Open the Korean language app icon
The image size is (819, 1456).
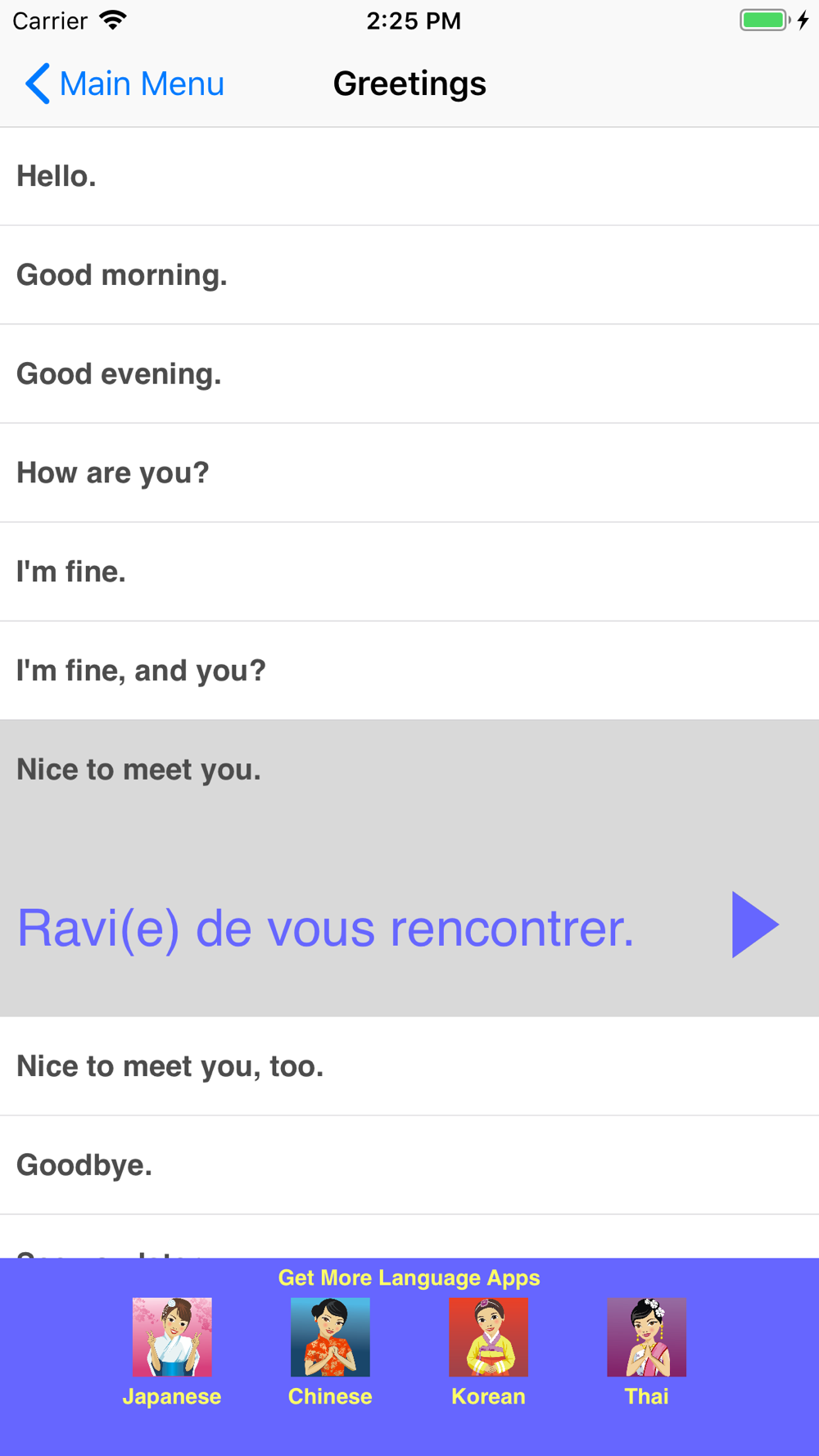coord(488,1336)
